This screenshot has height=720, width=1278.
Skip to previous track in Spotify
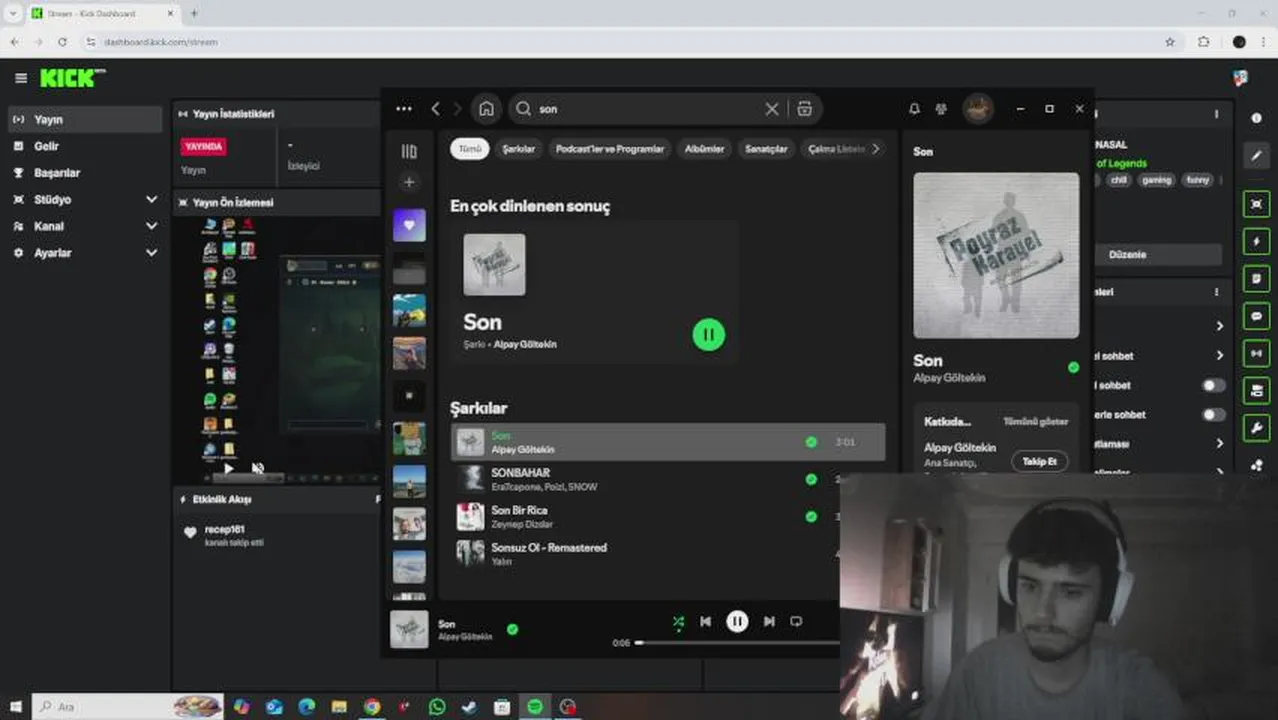pos(706,622)
